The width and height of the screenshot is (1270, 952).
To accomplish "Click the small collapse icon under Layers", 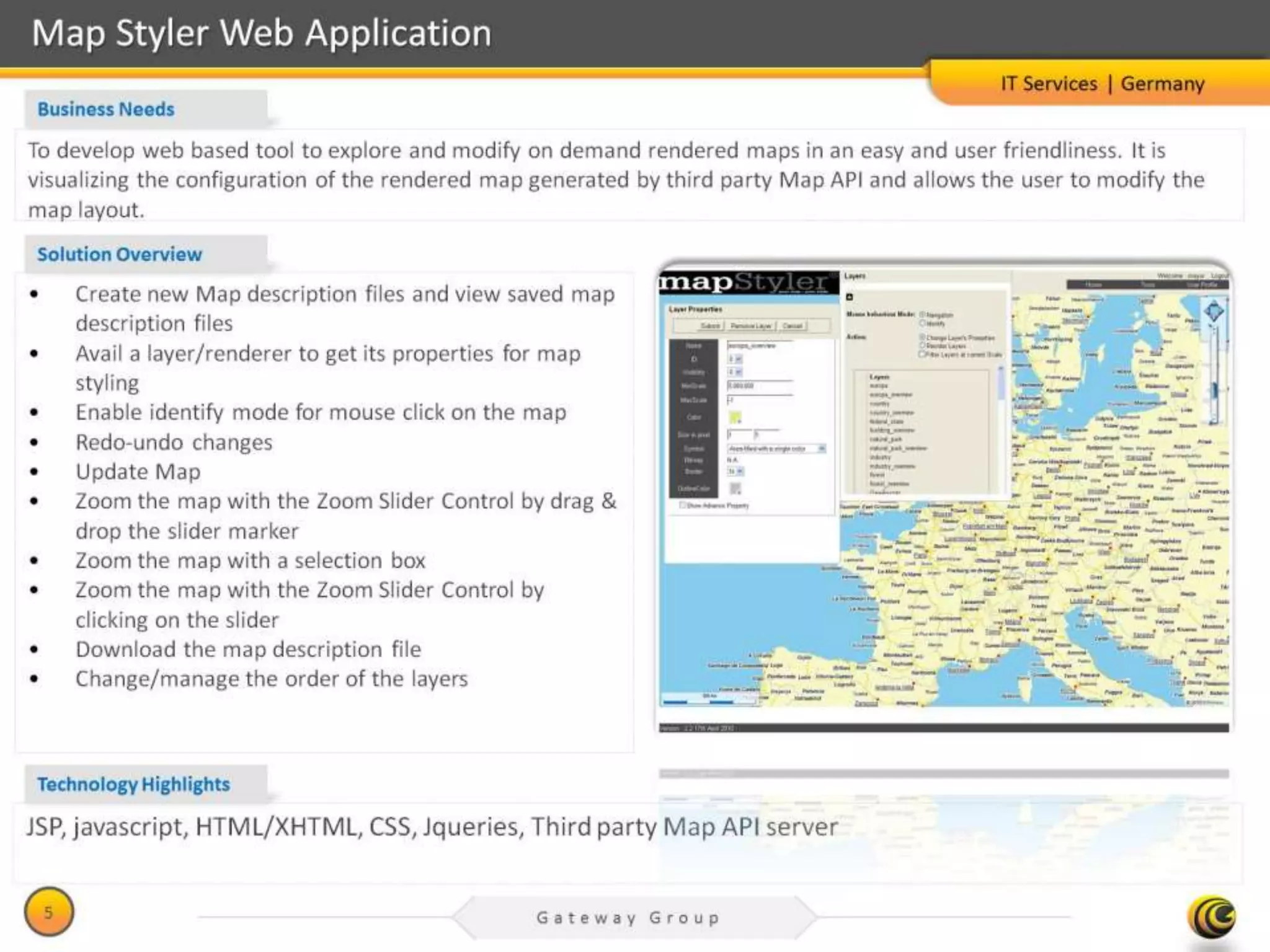I will pyautogui.click(x=850, y=297).
